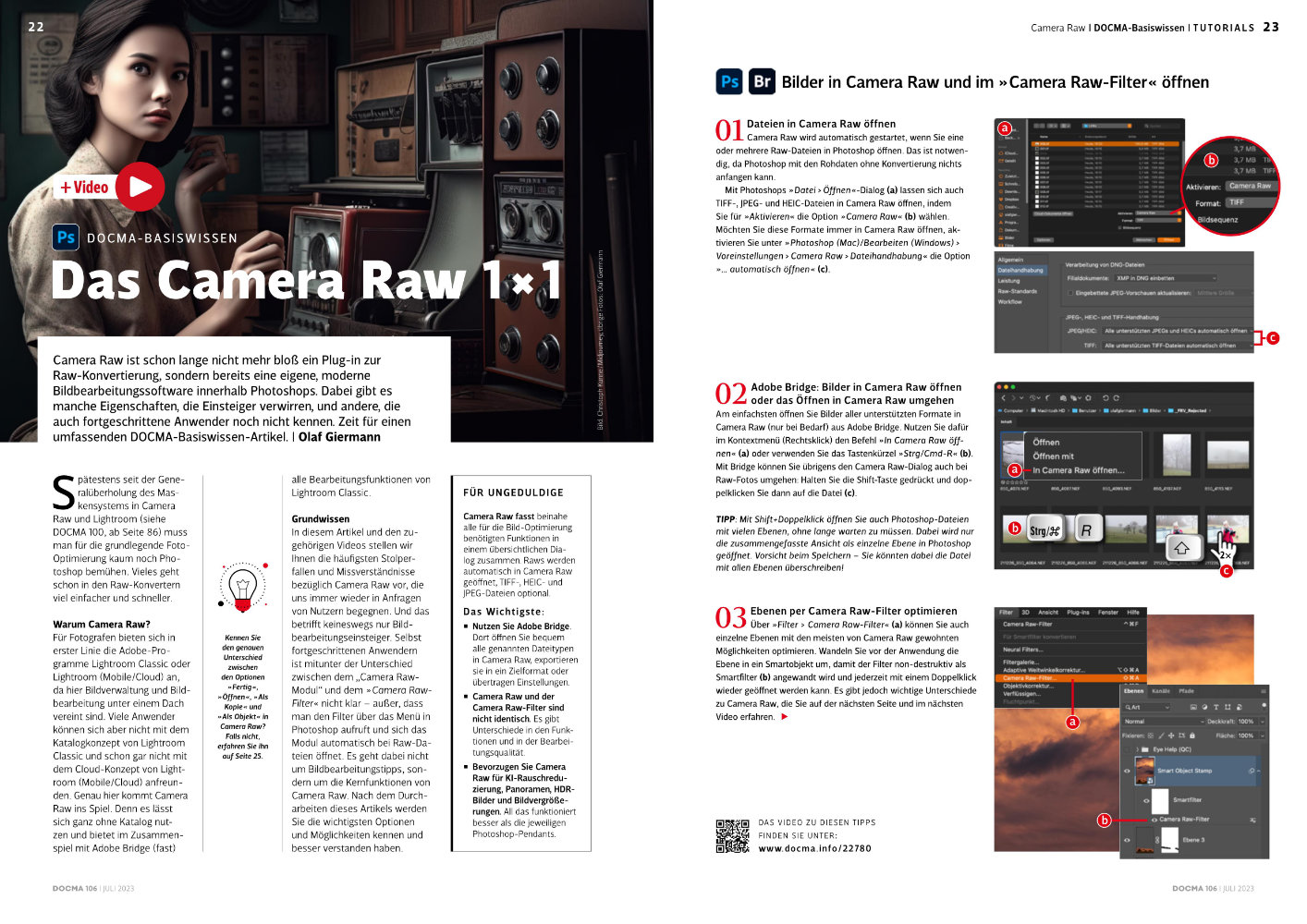
Task: Switch to the Kanäle tab
Action: click(x=1161, y=691)
